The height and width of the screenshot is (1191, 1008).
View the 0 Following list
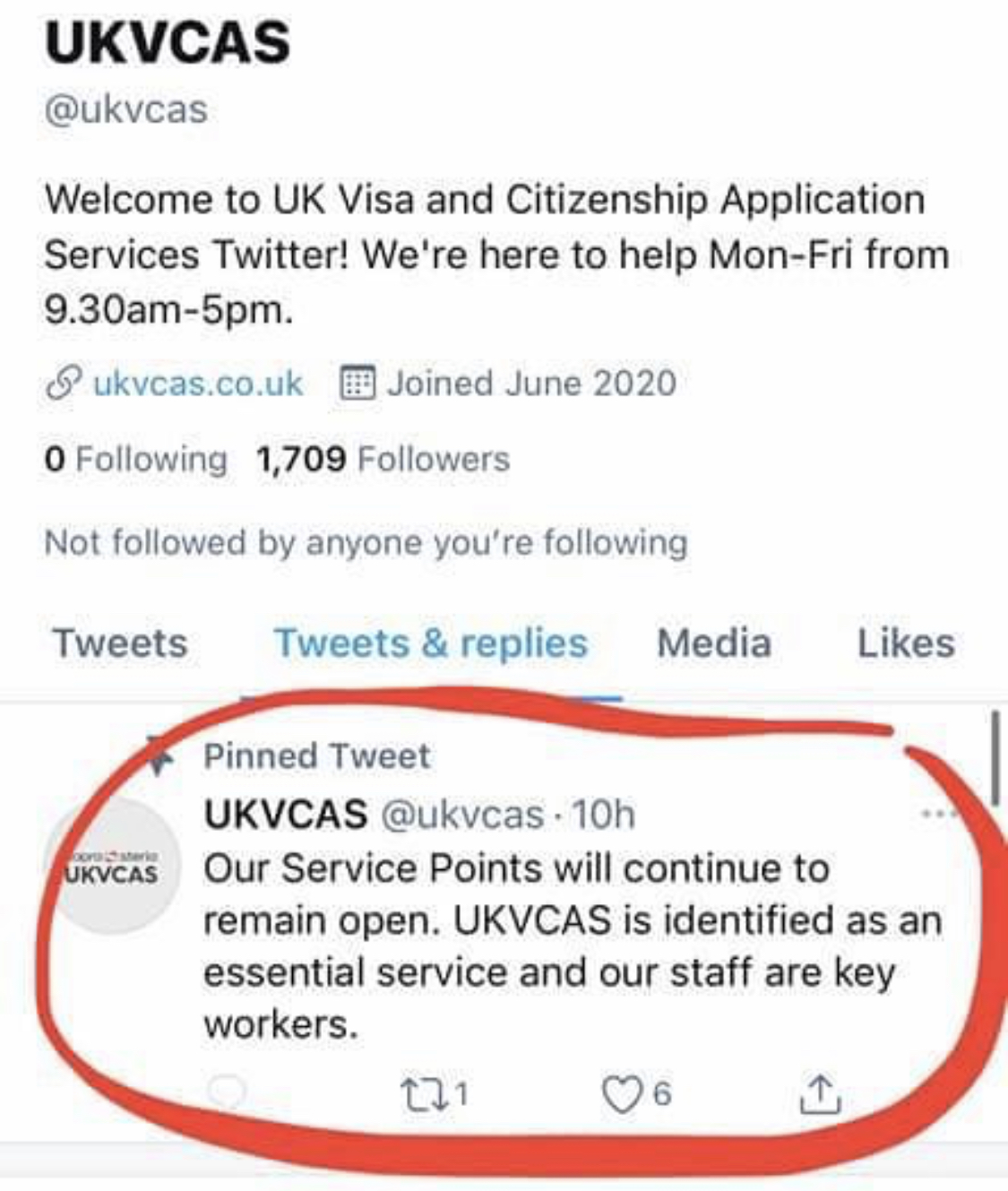tap(135, 459)
